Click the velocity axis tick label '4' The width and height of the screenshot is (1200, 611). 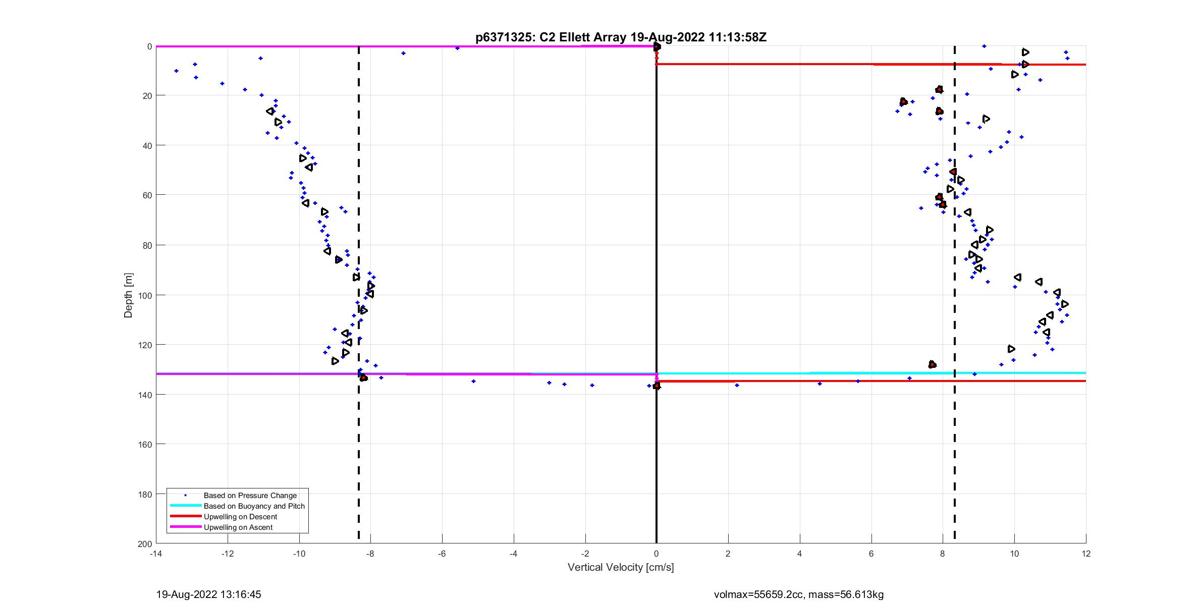[800, 552]
